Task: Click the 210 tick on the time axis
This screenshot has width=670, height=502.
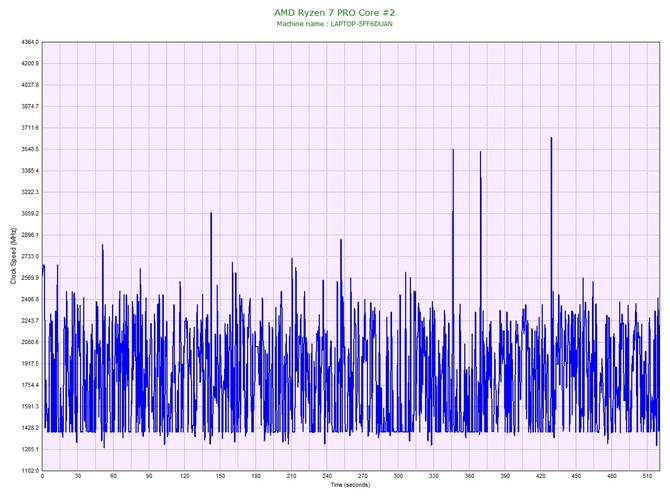Action: point(291,476)
